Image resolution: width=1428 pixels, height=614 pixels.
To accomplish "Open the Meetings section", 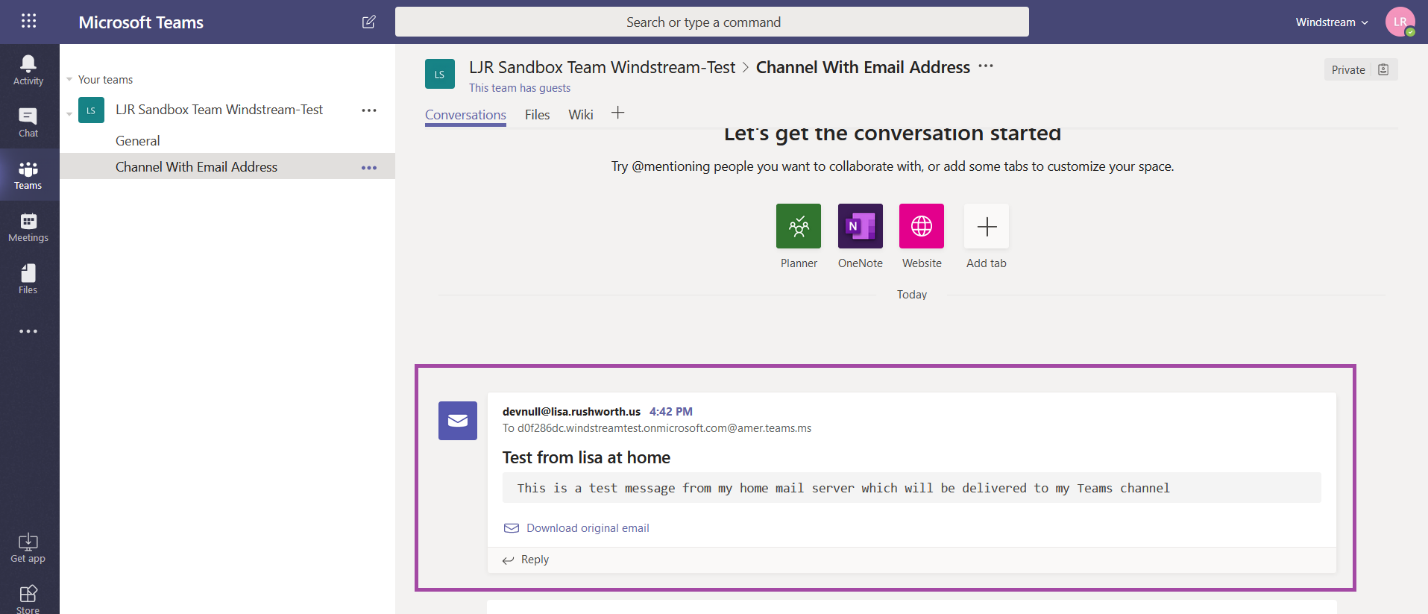I will (x=28, y=227).
